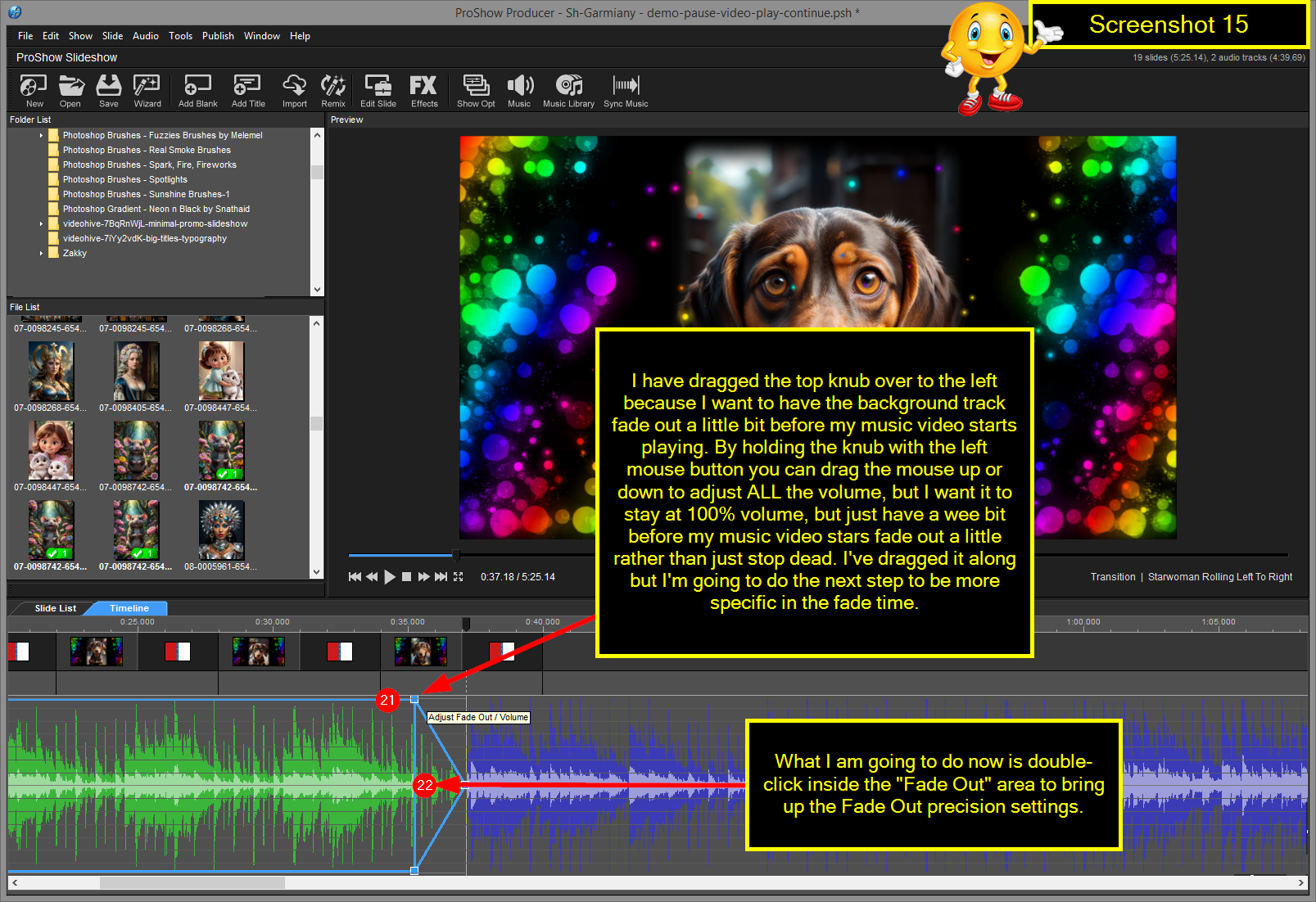This screenshot has height=902, width=1316.
Task: Click the top fade-out volume handle
Action: [x=414, y=699]
